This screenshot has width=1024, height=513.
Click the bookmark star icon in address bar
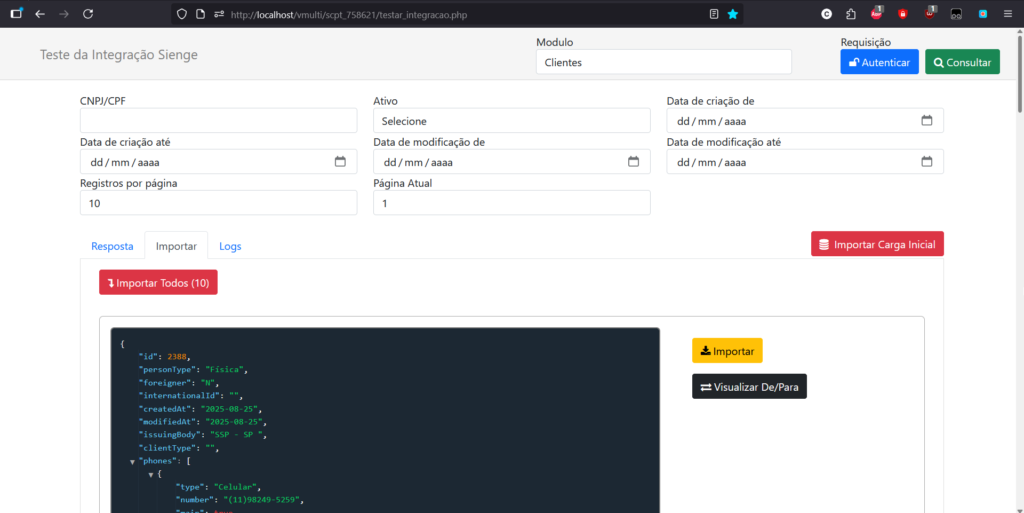tap(733, 14)
